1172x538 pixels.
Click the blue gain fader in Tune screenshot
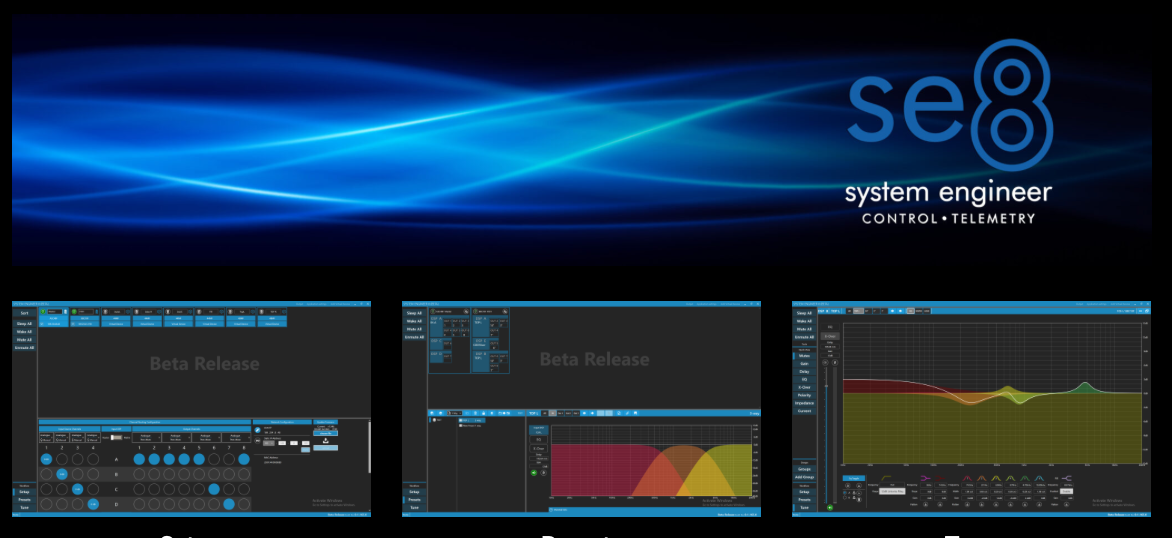coord(826,435)
